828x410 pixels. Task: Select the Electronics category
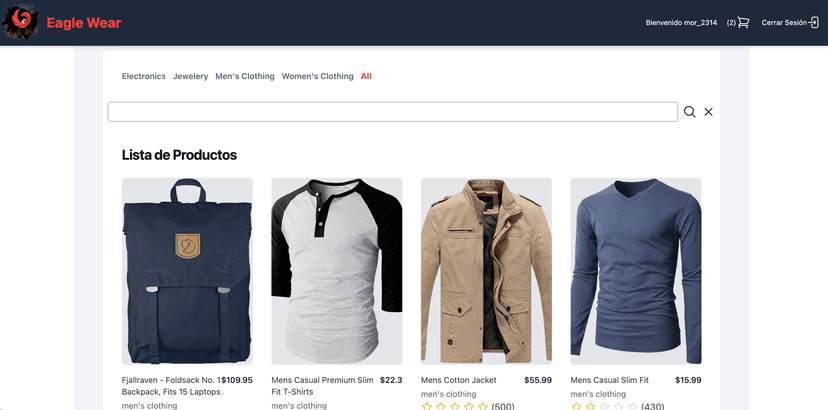144,76
